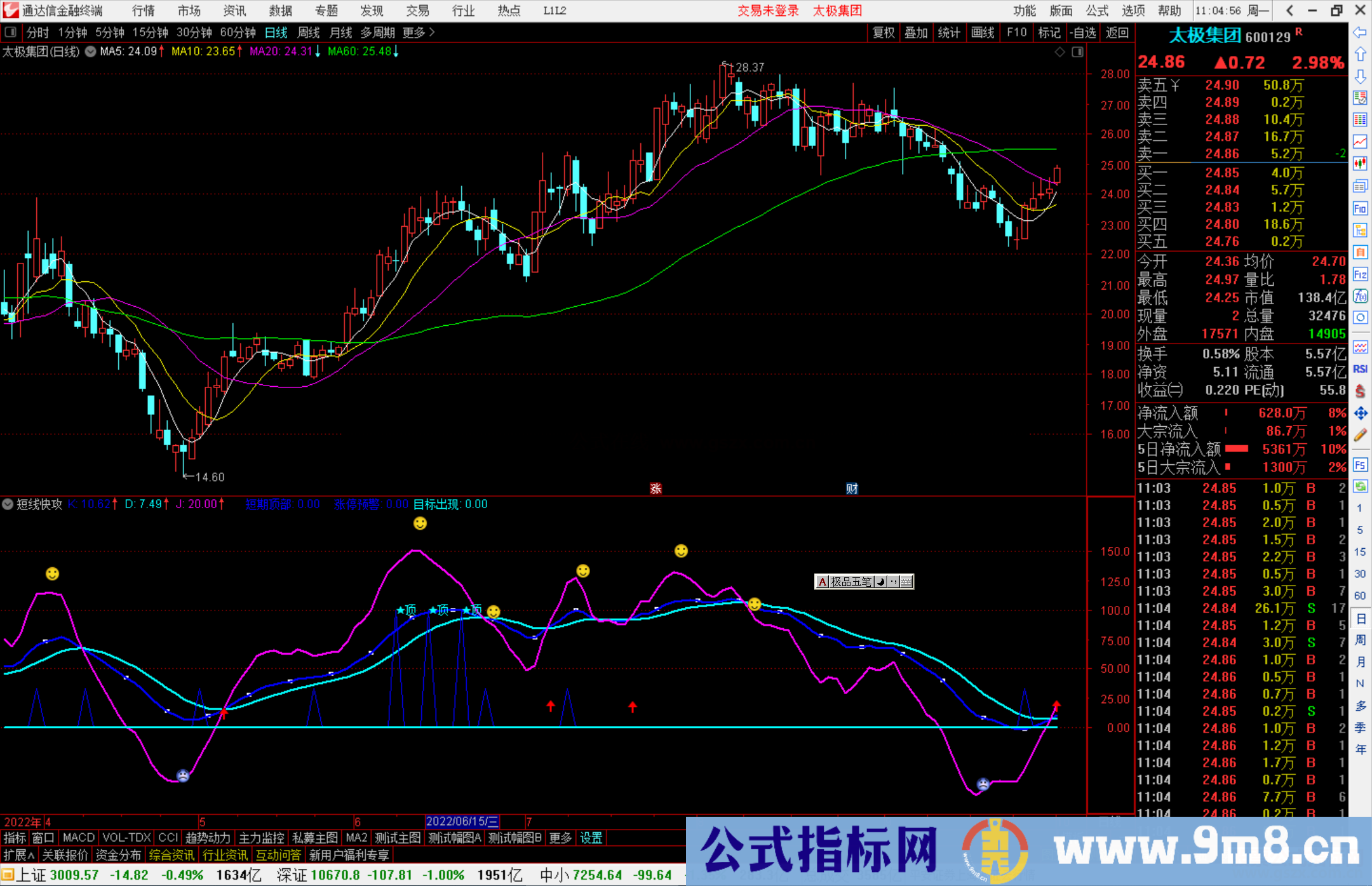Toggle the 短线快攻 indicator round checkmark

pos(8,504)
